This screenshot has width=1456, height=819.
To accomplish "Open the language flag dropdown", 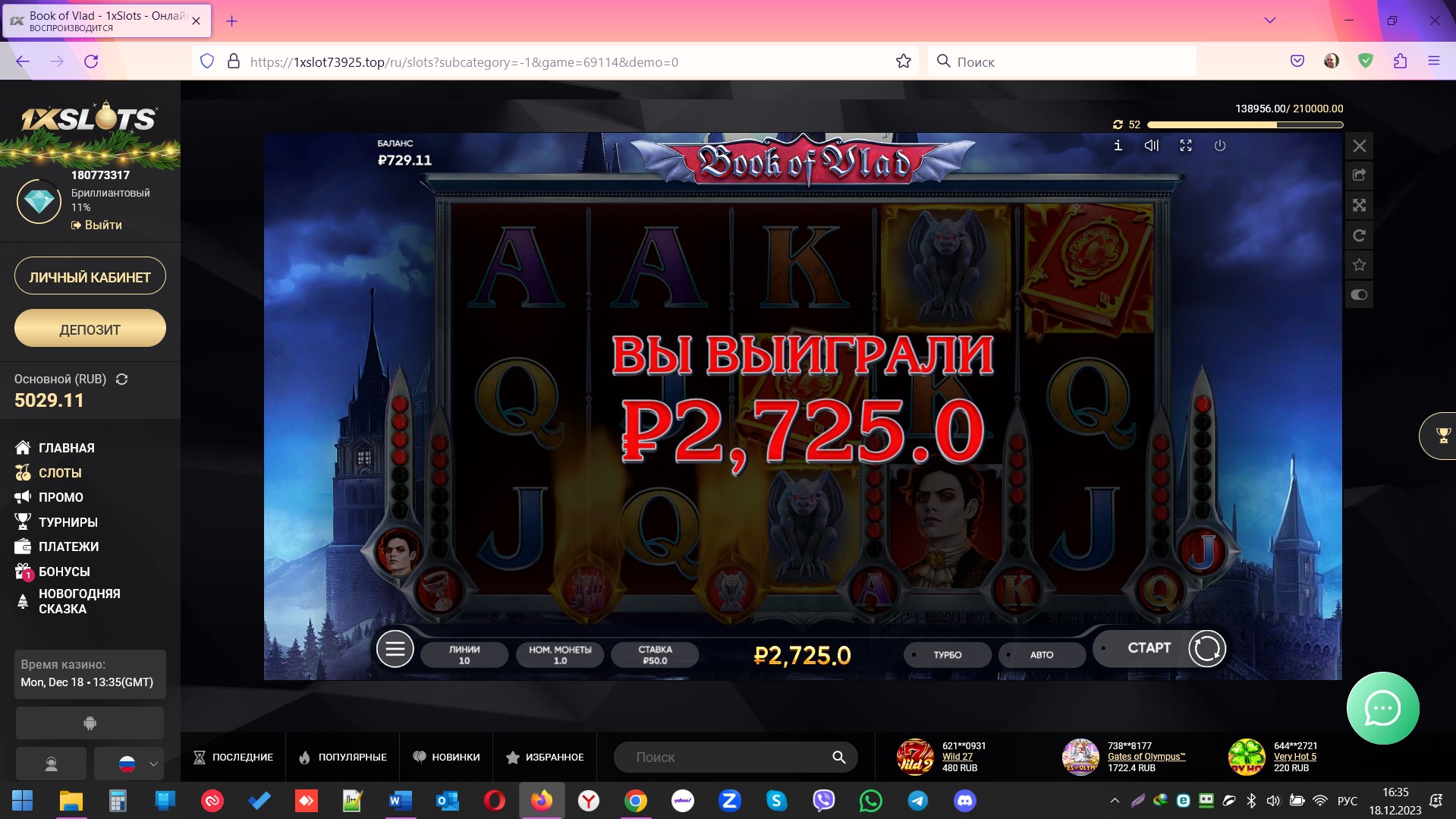I will click(x=129, y=764).
